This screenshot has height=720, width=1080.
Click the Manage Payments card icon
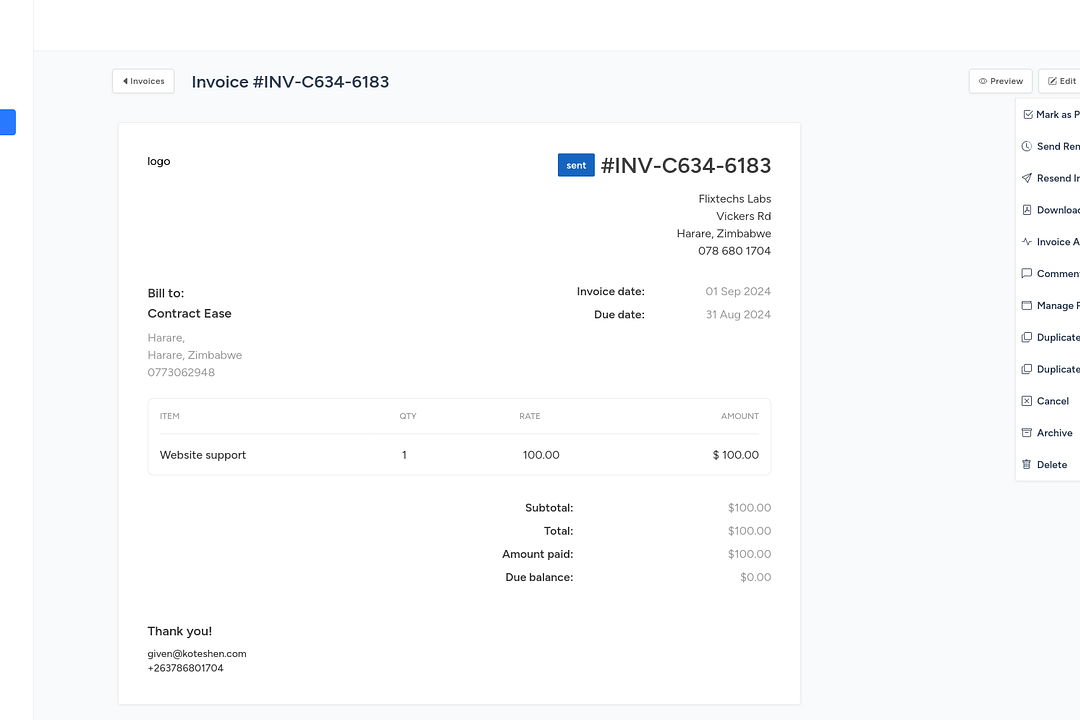point(1027,306)
